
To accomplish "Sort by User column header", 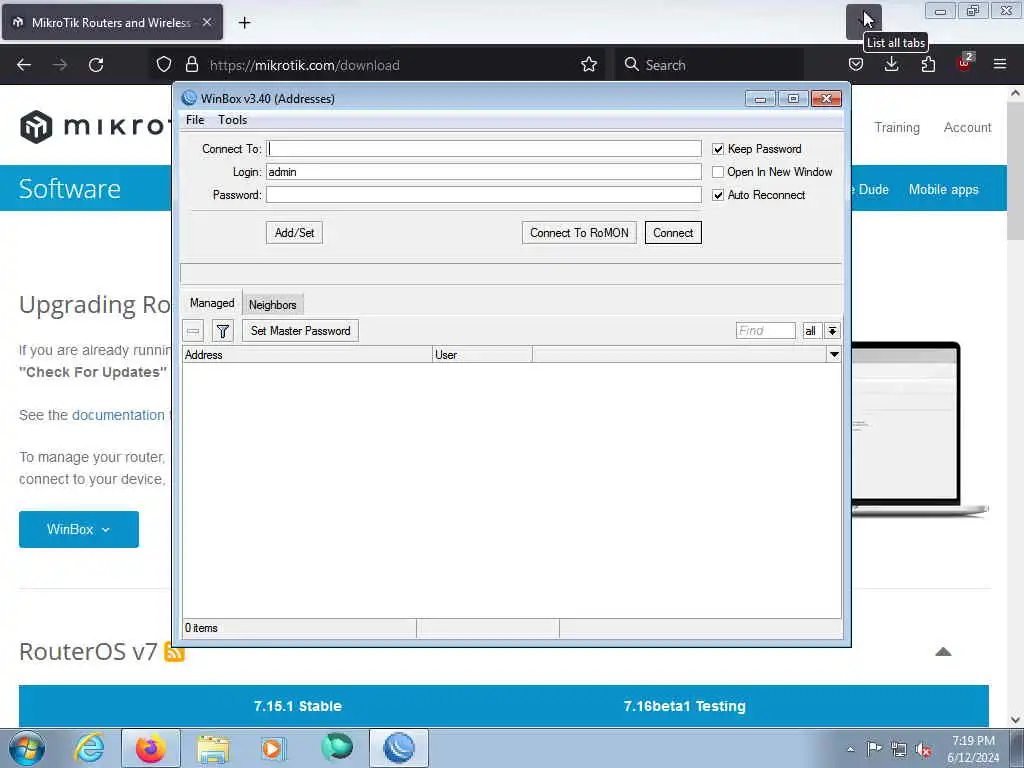I will 483,355.
